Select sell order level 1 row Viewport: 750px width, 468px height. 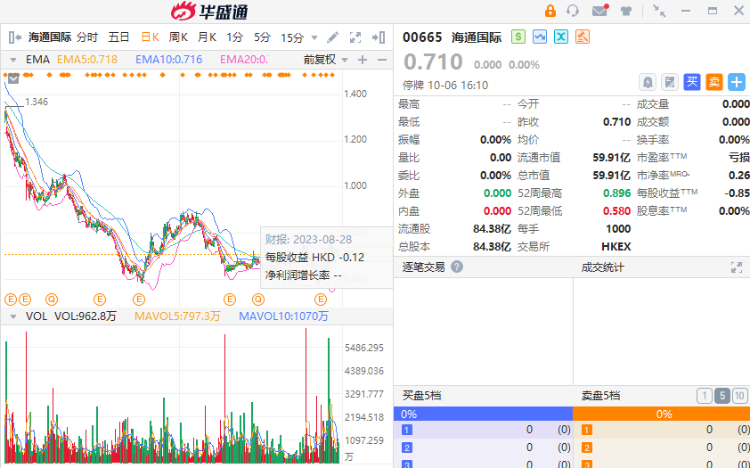tap(662, 430)
